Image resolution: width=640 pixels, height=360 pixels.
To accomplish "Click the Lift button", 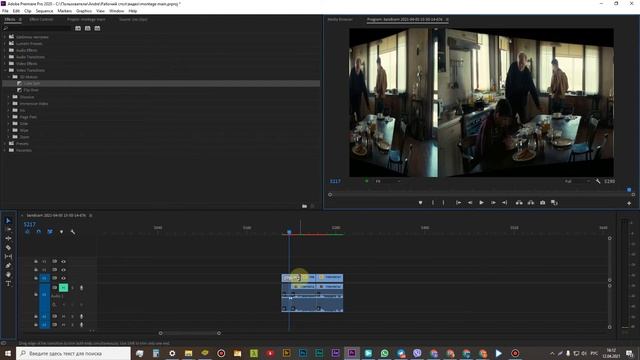I will pyautogui.click(x=519, y=203).
